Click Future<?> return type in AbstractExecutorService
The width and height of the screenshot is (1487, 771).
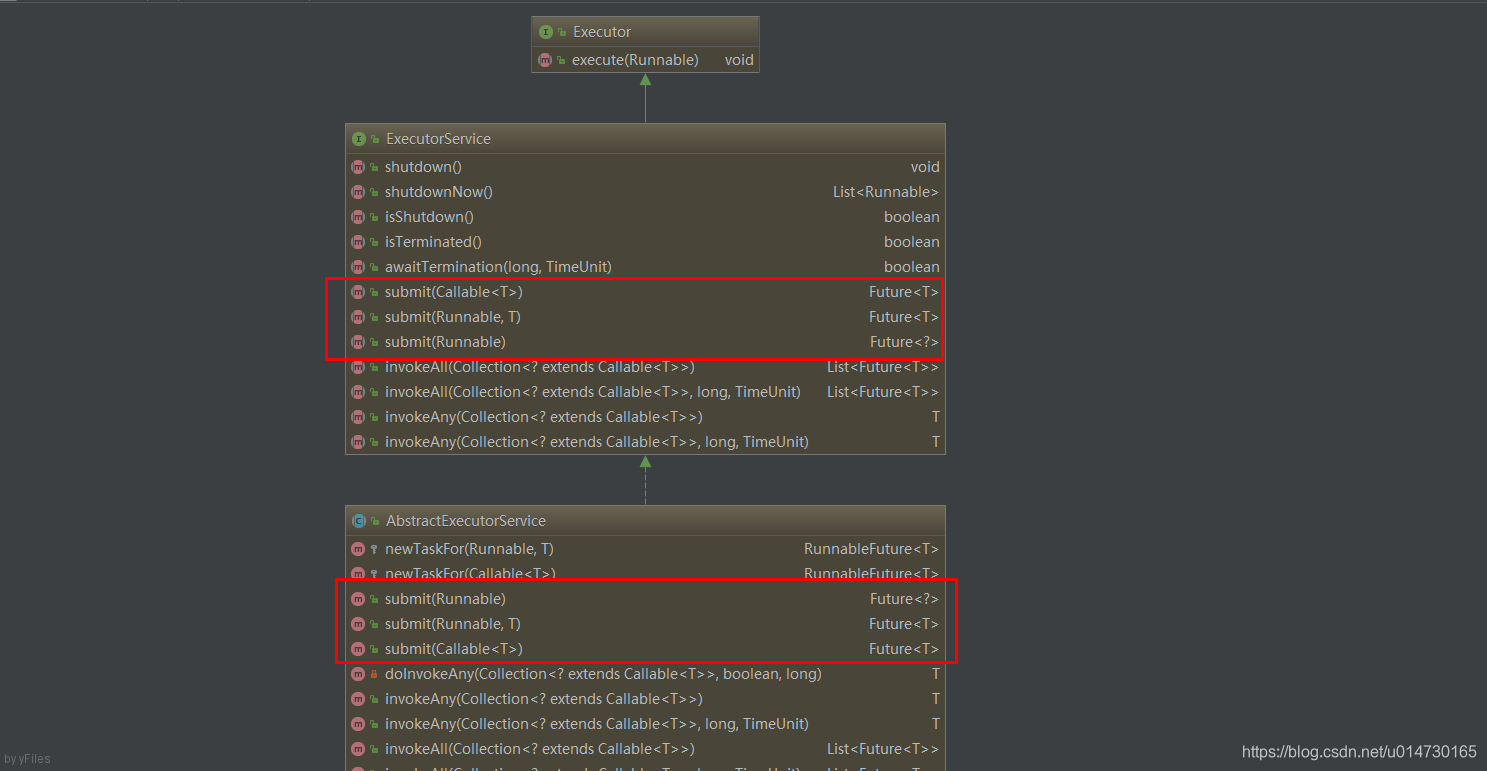point(905,599)
